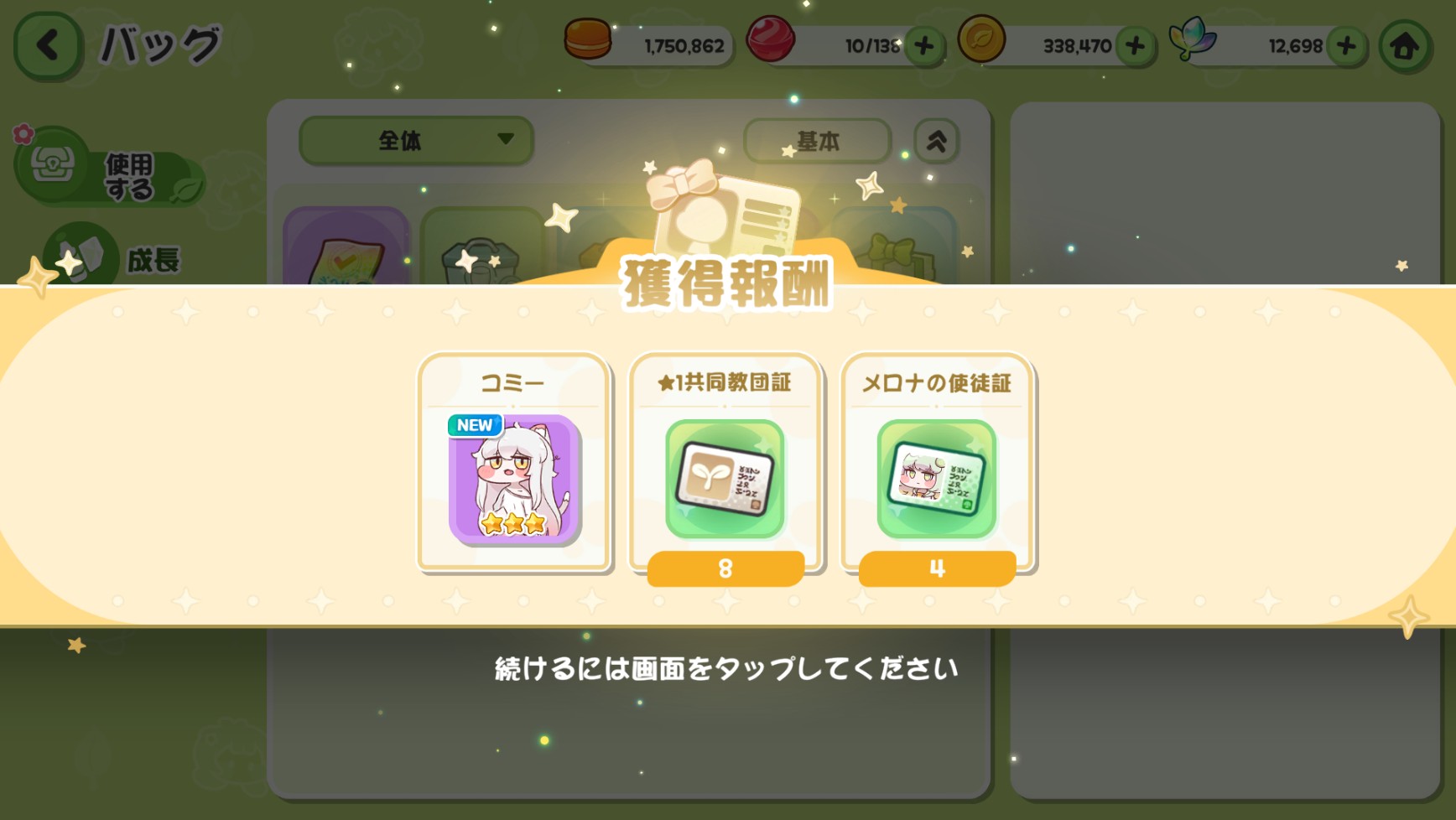Go back using the arrow icon
The image size is (1456, 820).
48,45
